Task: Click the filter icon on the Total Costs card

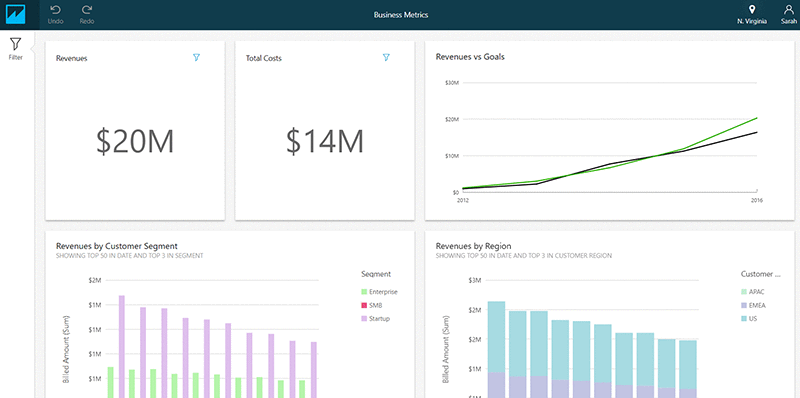Action: (x=386, y=58)
